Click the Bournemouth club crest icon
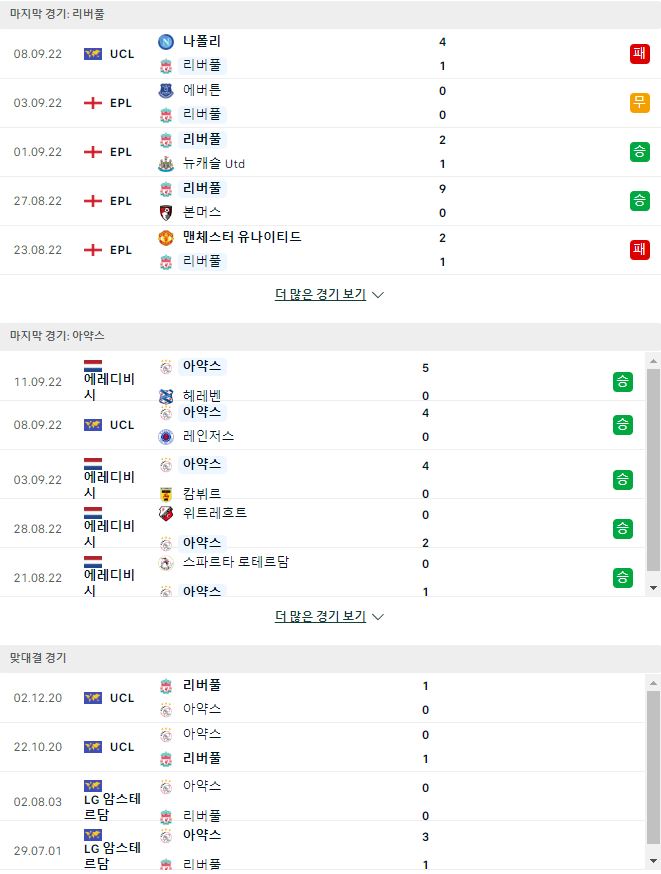Screen dimensions: 661x874 click(x=166, y=212)
